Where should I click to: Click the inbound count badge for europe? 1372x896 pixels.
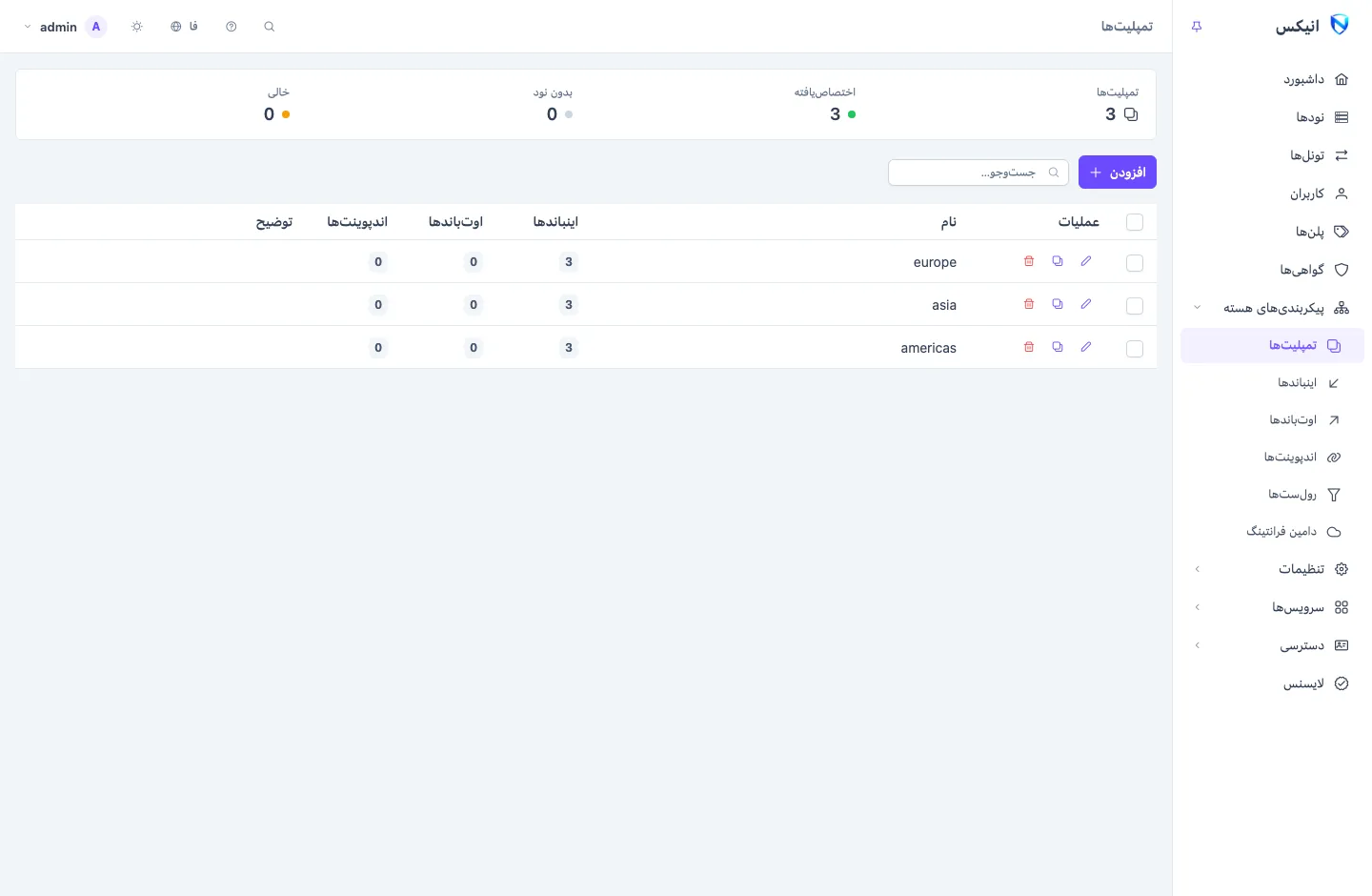pyautogui.click(x=569, y=262)
